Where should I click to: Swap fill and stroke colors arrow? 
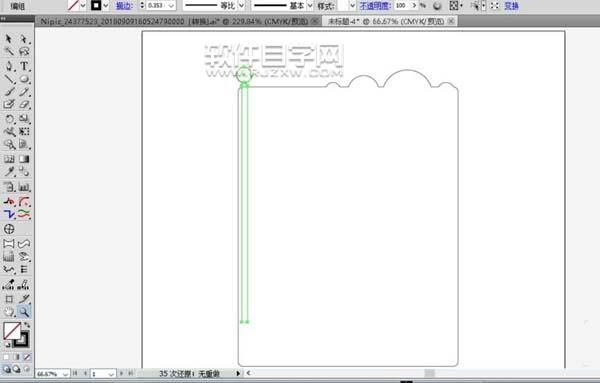click(27, 325)
